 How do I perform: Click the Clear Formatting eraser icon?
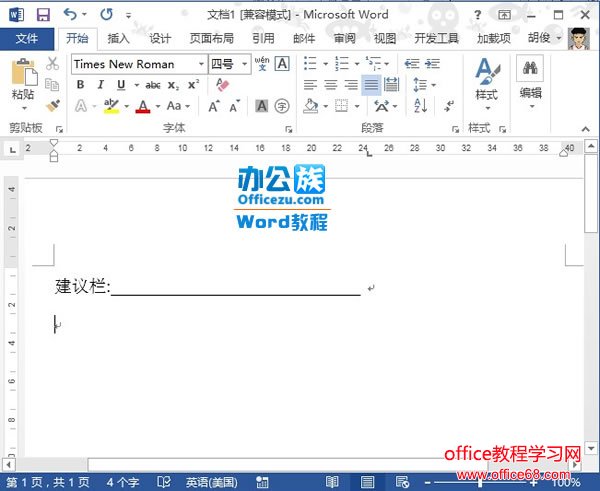[222, 85]
